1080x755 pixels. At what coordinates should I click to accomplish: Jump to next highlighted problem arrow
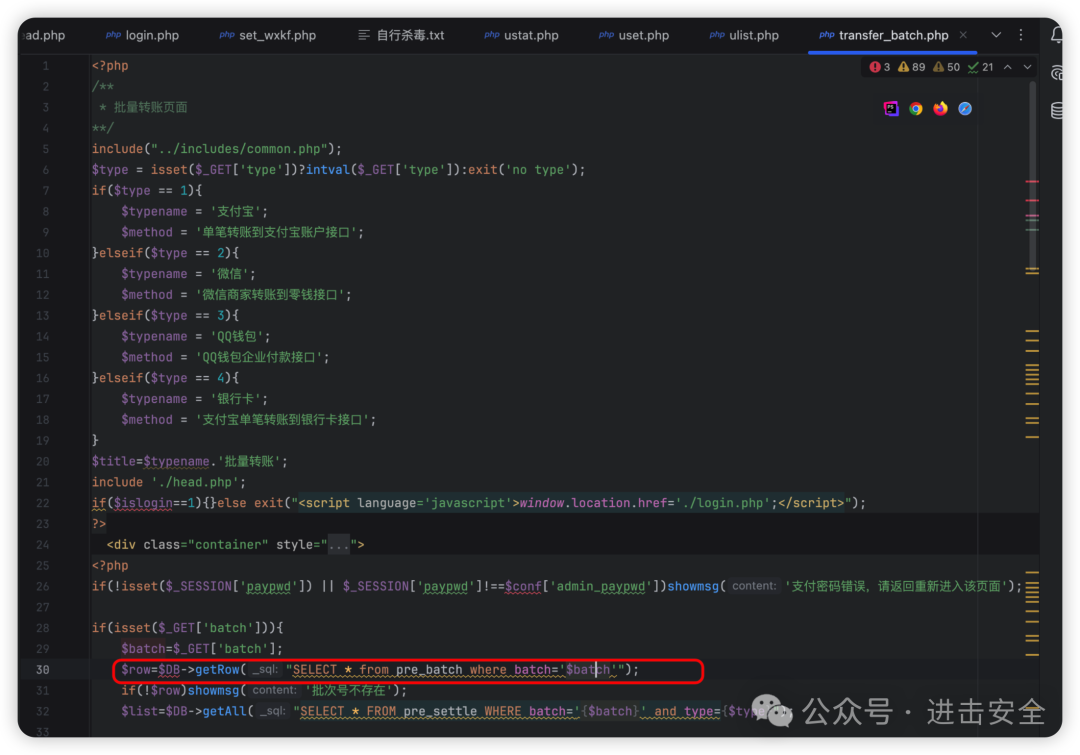pyautogui.click(x=1026, y=67)
